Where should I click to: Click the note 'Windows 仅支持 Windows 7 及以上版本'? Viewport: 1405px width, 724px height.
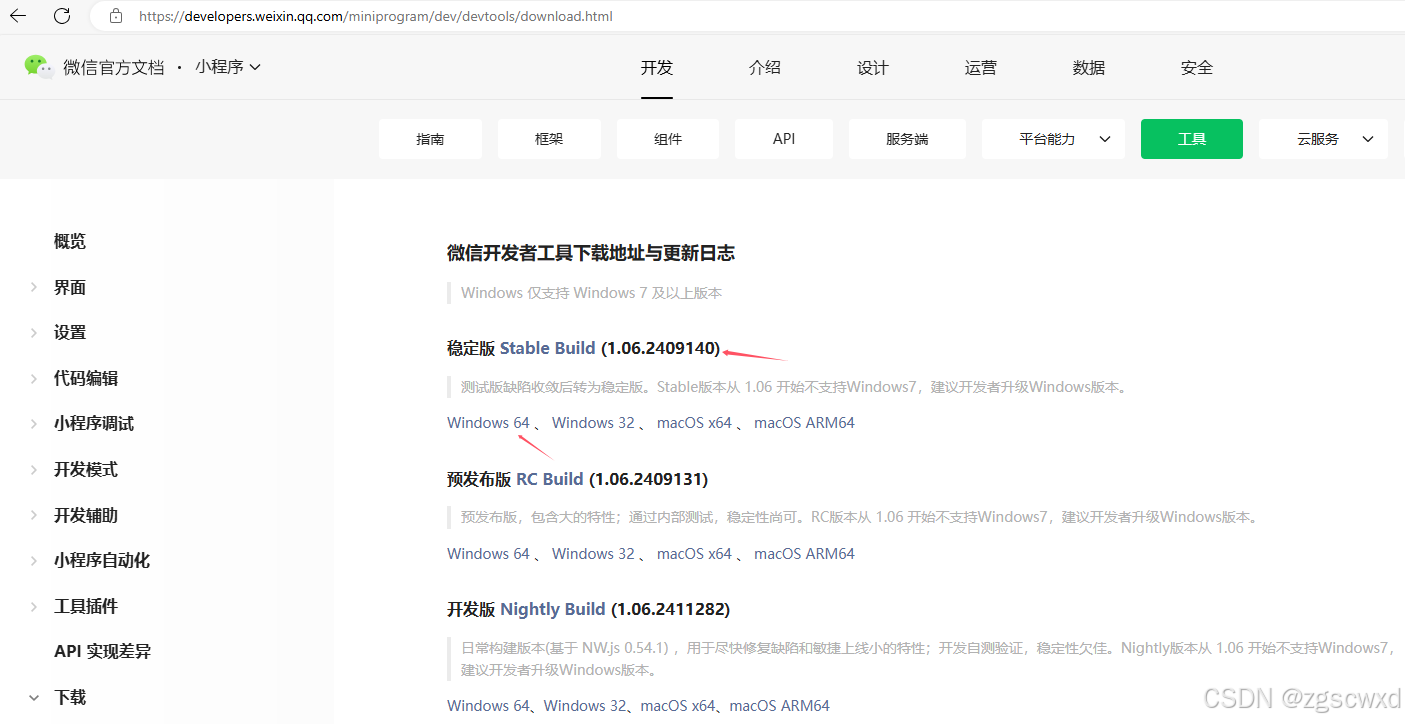pos(591,293)
